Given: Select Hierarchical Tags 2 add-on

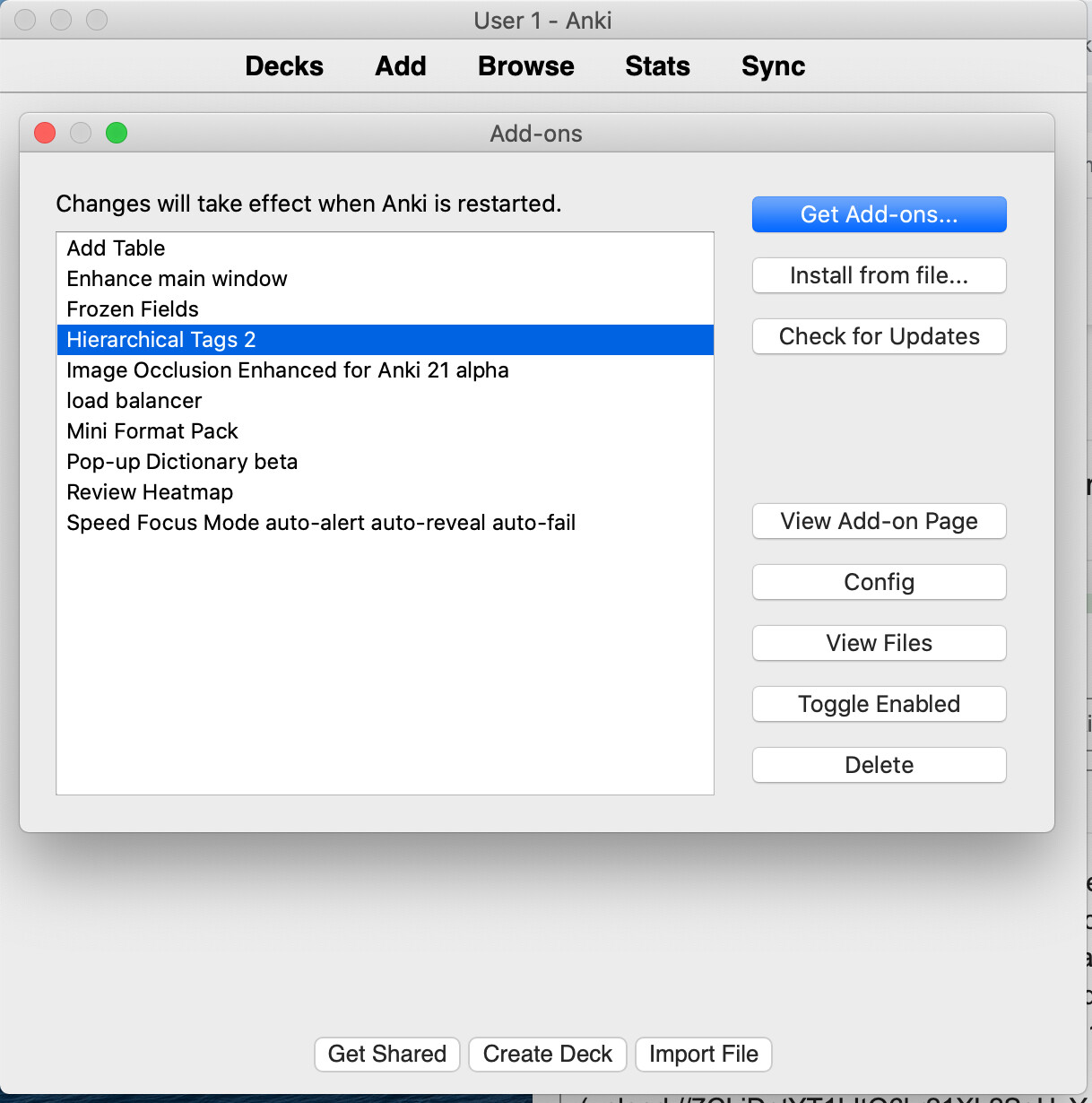Looking at the screenshot, I should pyautogui.click(x=385, y=340).
